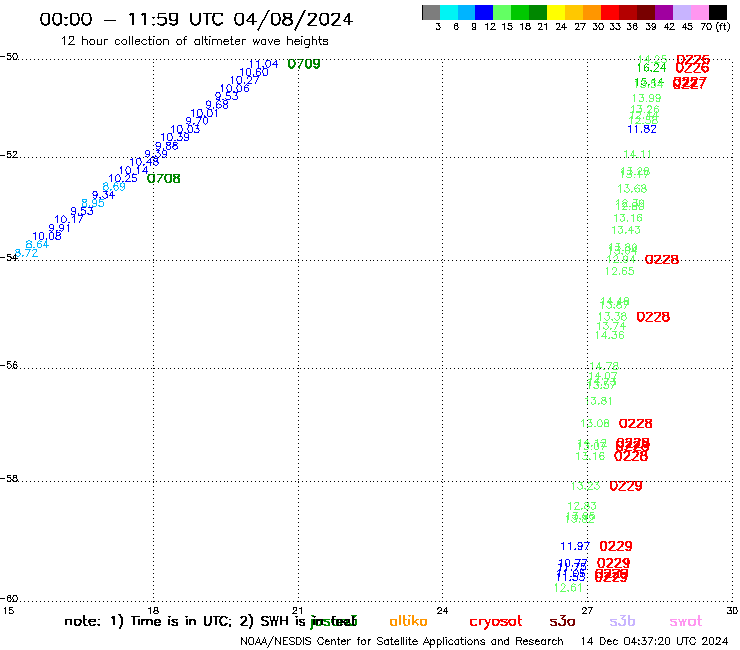Screen dimensions: 740x650
Task: Click the blue '11.82' reading
Action: [x=642, y=129]
